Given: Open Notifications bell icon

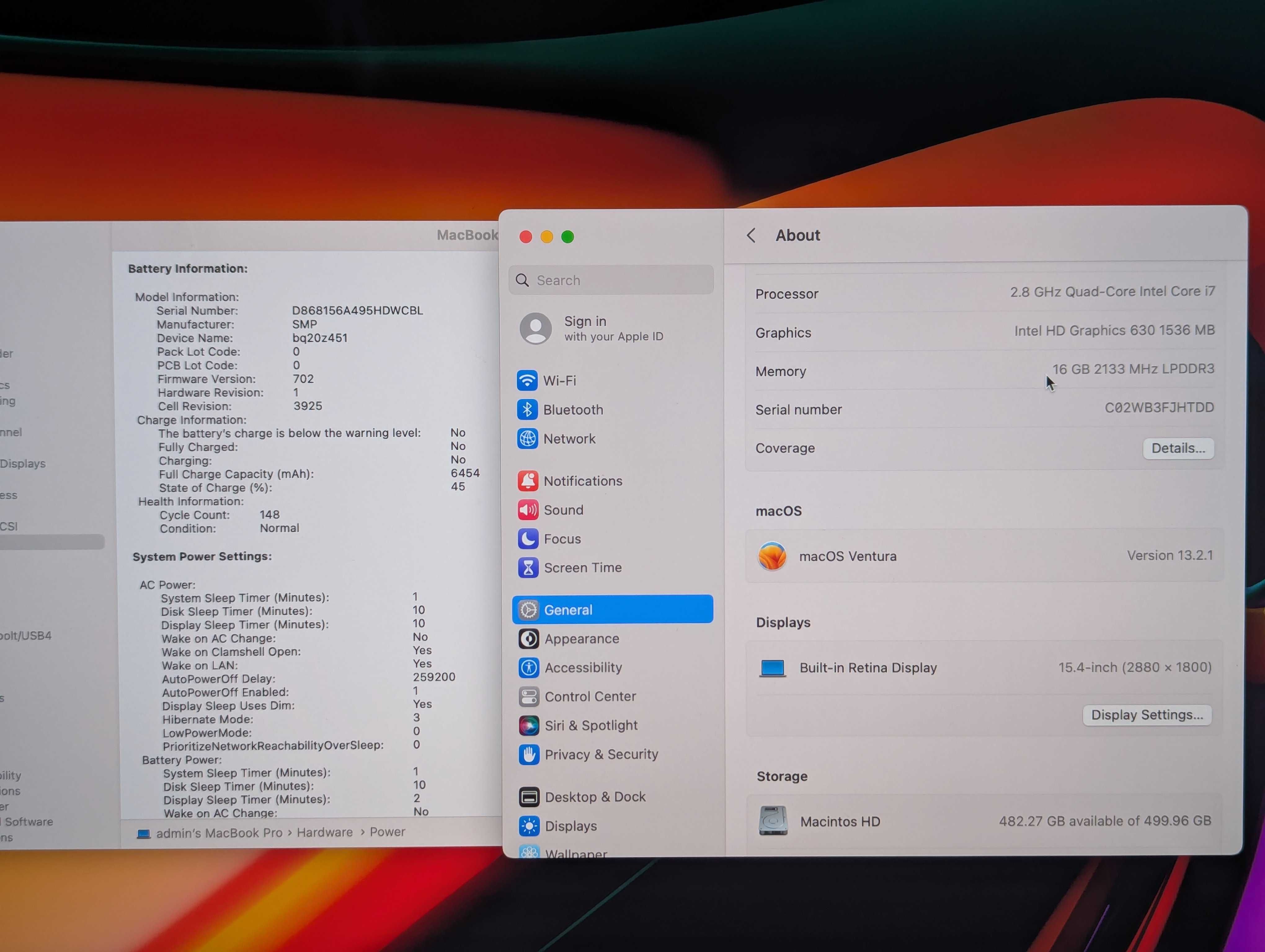Looking at the screenshot, I should [x=528, y=481].
